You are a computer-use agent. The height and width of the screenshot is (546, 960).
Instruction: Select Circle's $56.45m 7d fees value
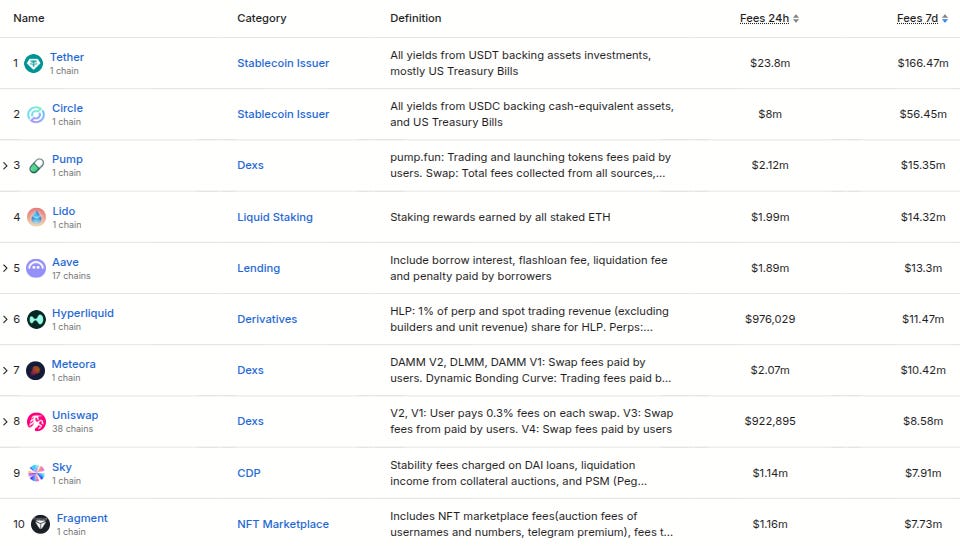(x=923, y=114)
